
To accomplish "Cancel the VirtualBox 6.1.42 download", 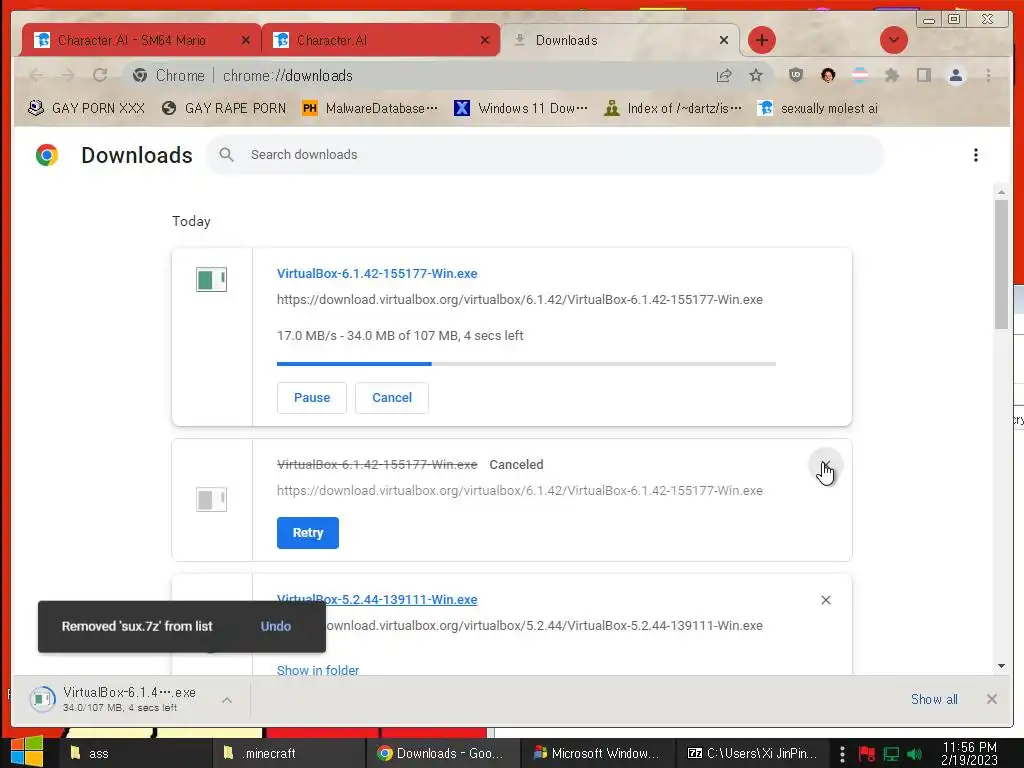I will point(392,398).
